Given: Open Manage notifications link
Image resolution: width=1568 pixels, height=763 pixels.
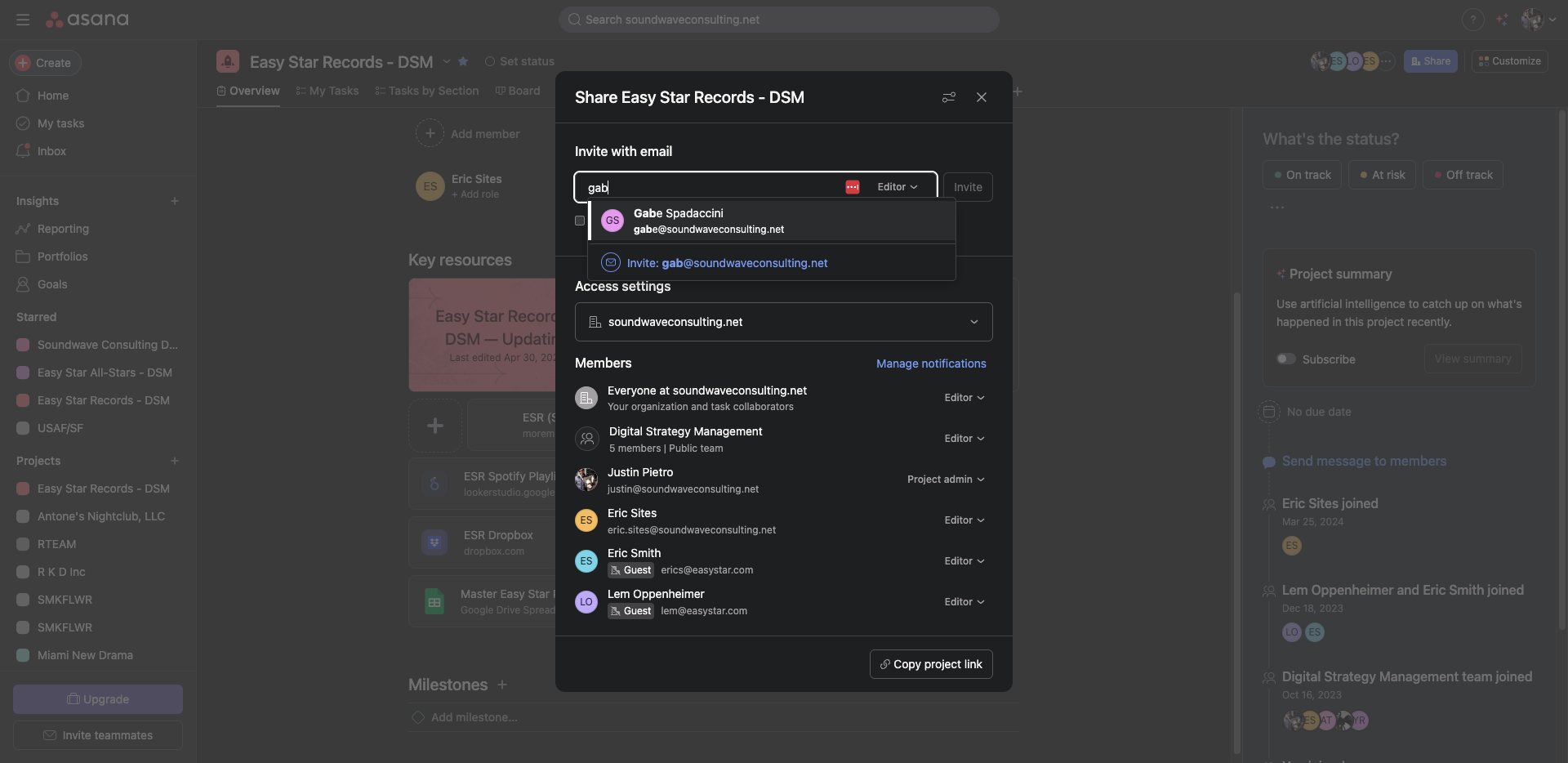Looking at the screenshot, I should 930,364.
